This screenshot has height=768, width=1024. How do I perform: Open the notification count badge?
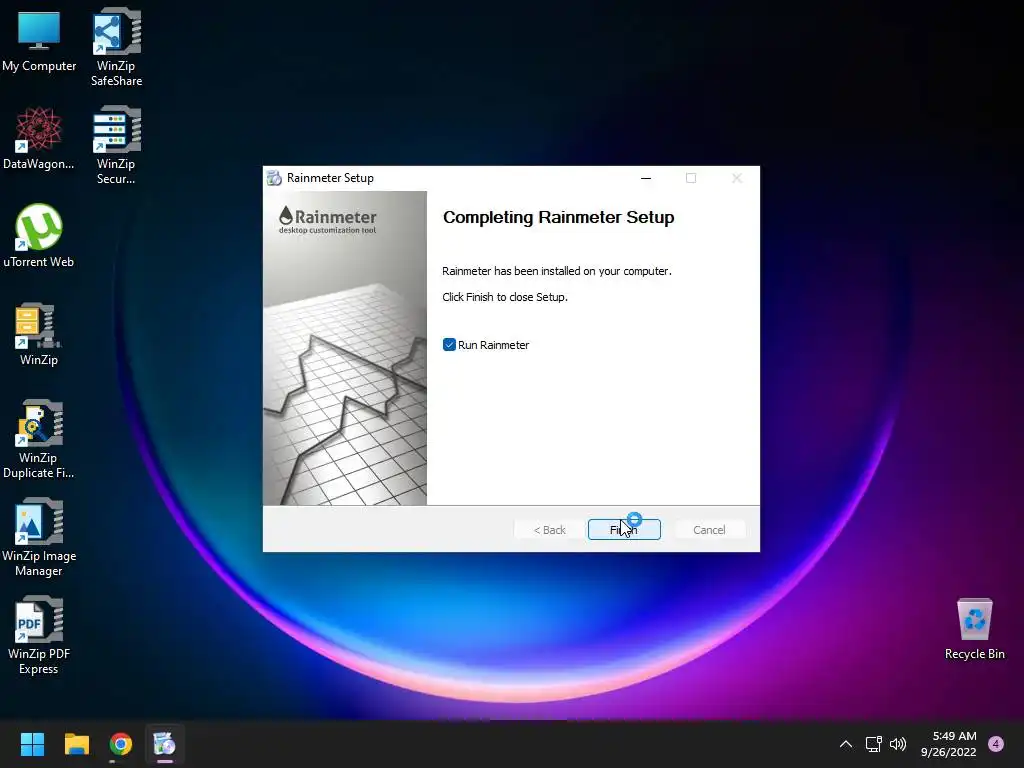pyautogui.click(x=996, y=744)
